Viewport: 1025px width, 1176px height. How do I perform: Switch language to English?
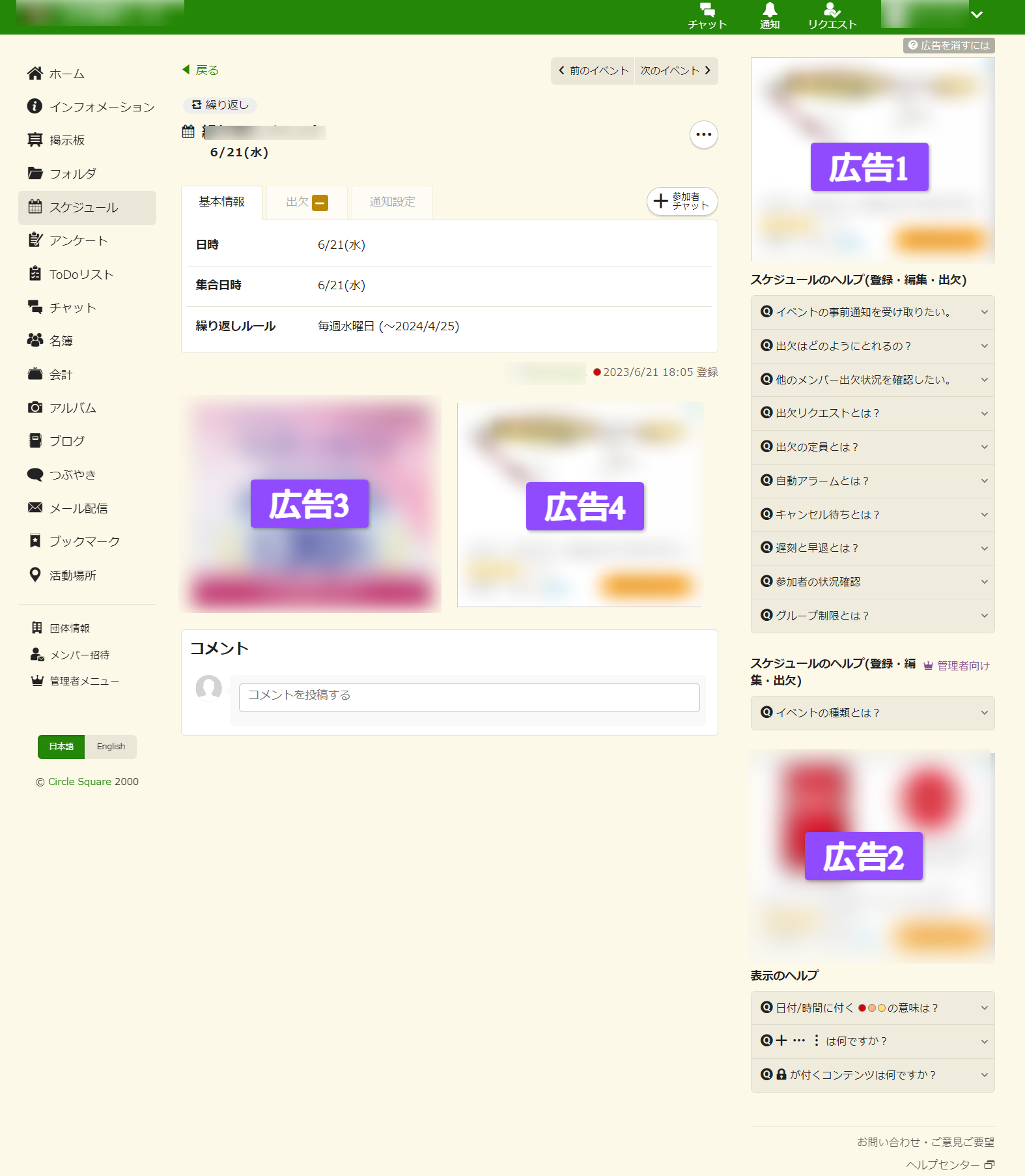click(x=111, y=747)
